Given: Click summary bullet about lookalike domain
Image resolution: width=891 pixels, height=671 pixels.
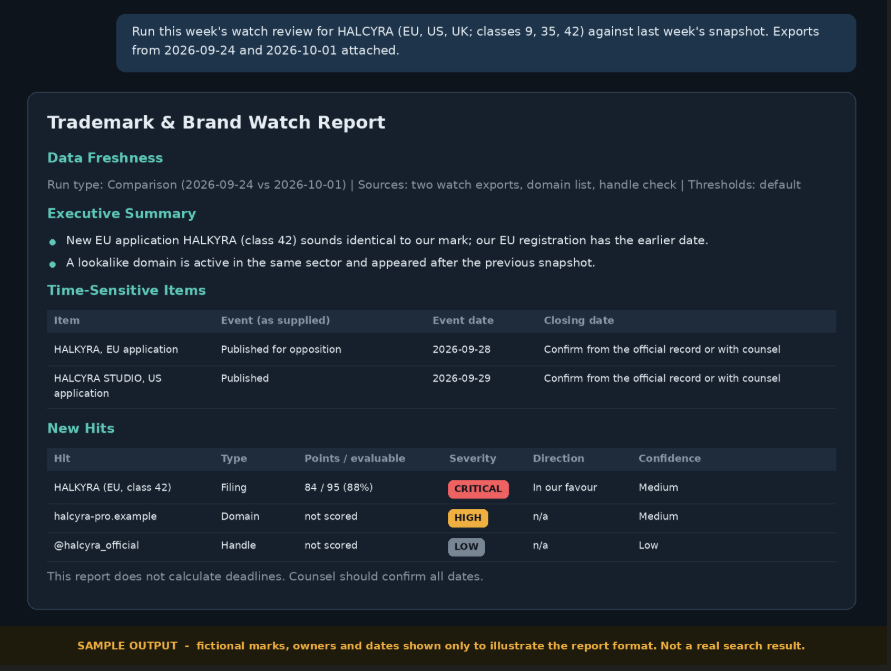Looking at the screenshot, I should [x=330, y=262].
